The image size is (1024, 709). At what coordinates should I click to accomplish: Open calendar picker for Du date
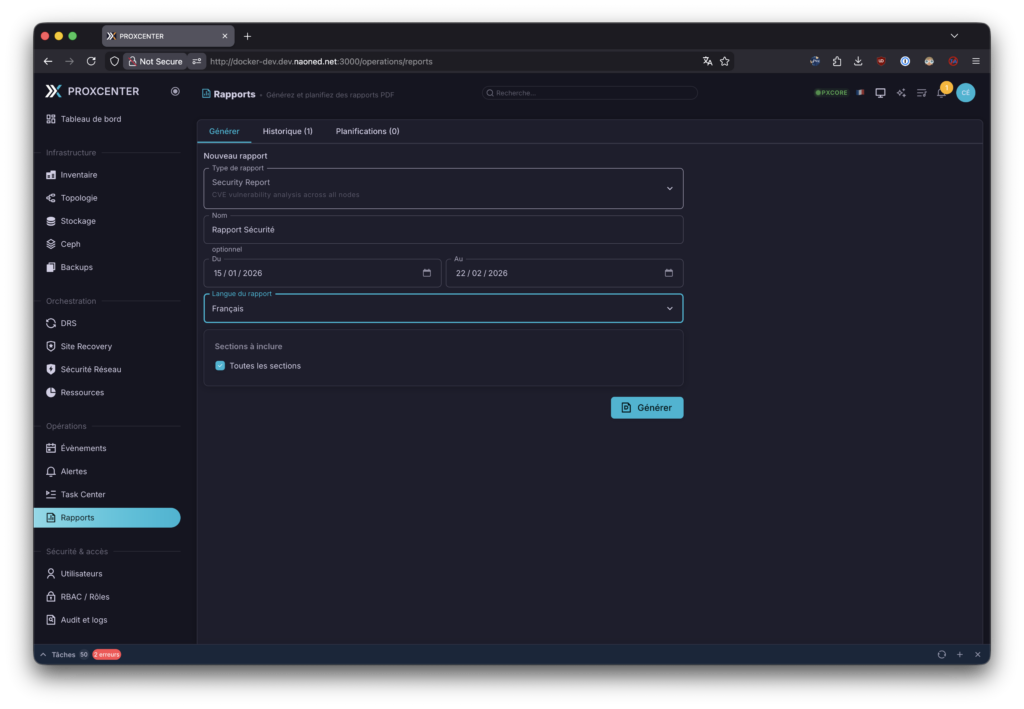(427, 273)
